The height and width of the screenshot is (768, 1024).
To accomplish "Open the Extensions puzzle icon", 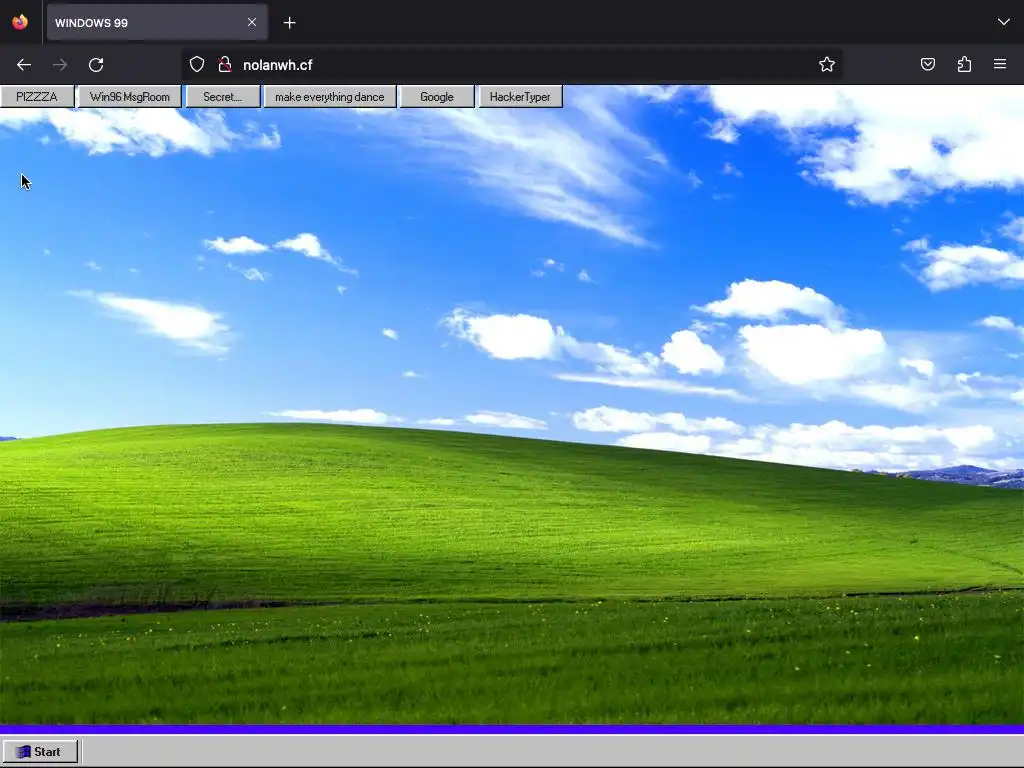I will pyautogui.click(x=964, y=64).
